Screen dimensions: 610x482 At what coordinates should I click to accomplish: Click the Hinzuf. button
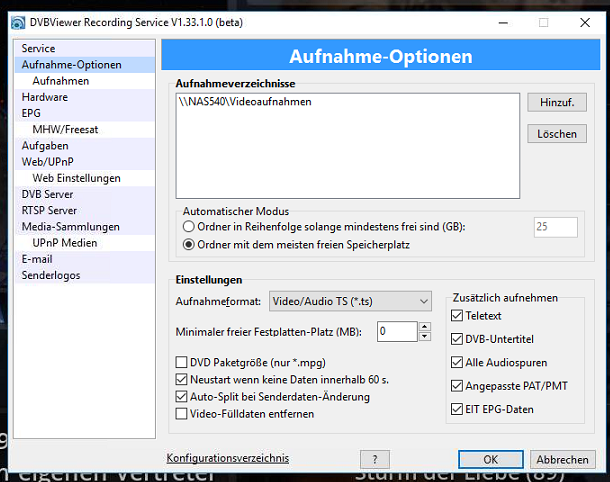557,102
